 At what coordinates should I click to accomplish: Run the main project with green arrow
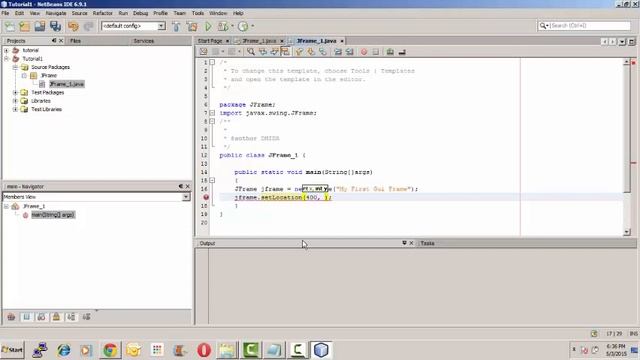(x=208, y=27)
